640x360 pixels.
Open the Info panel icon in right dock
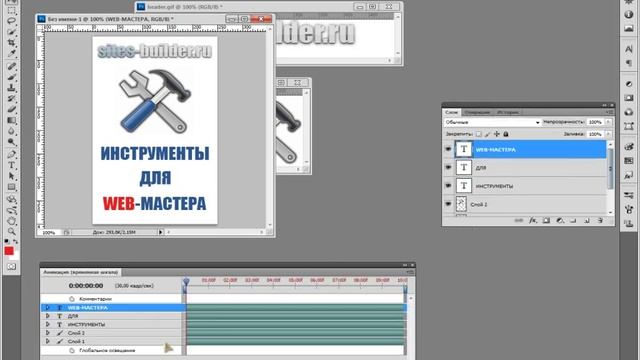pos(629,14)
